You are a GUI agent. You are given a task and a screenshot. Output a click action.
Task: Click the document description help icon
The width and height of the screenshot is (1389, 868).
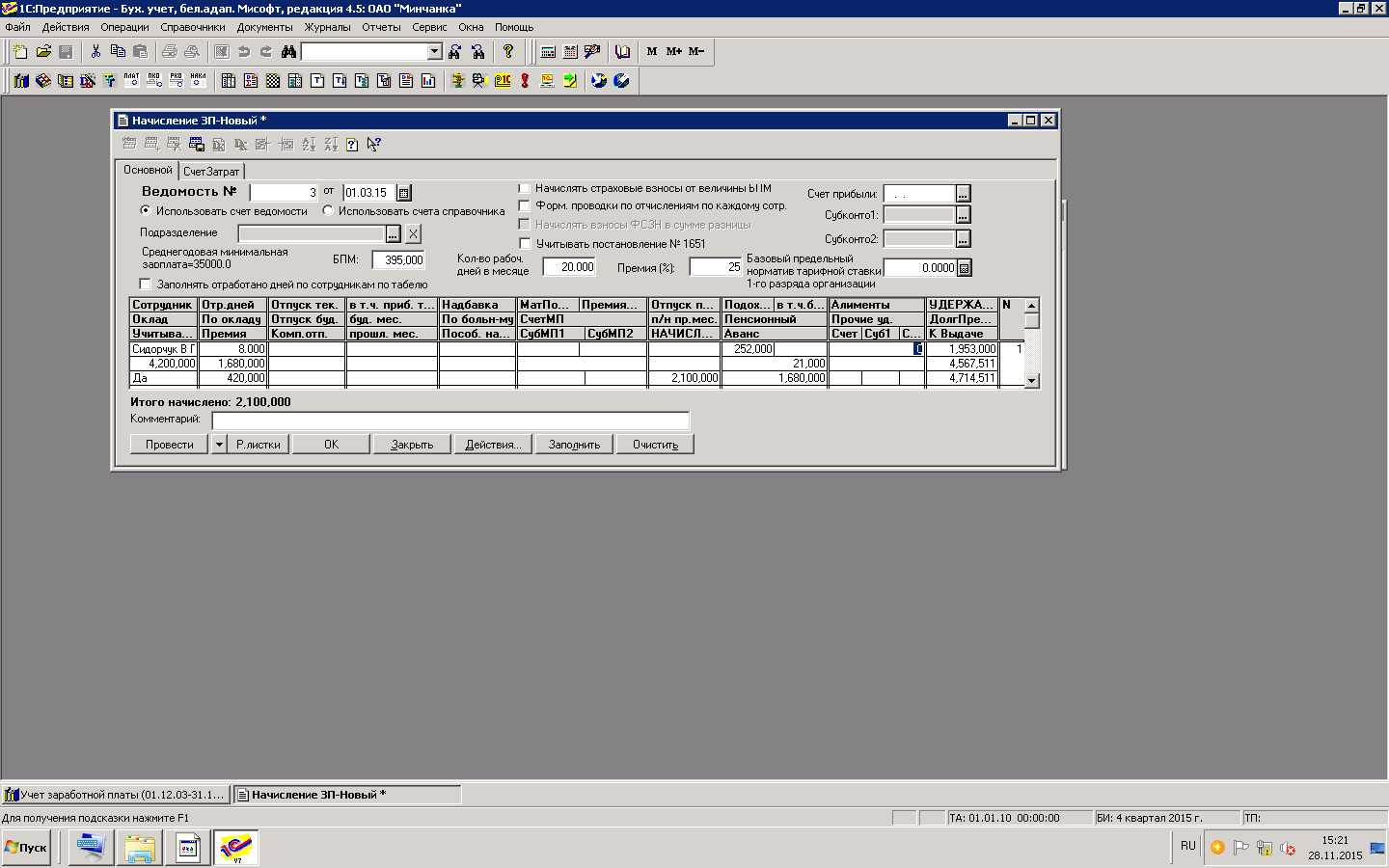[x=352, y=145]
